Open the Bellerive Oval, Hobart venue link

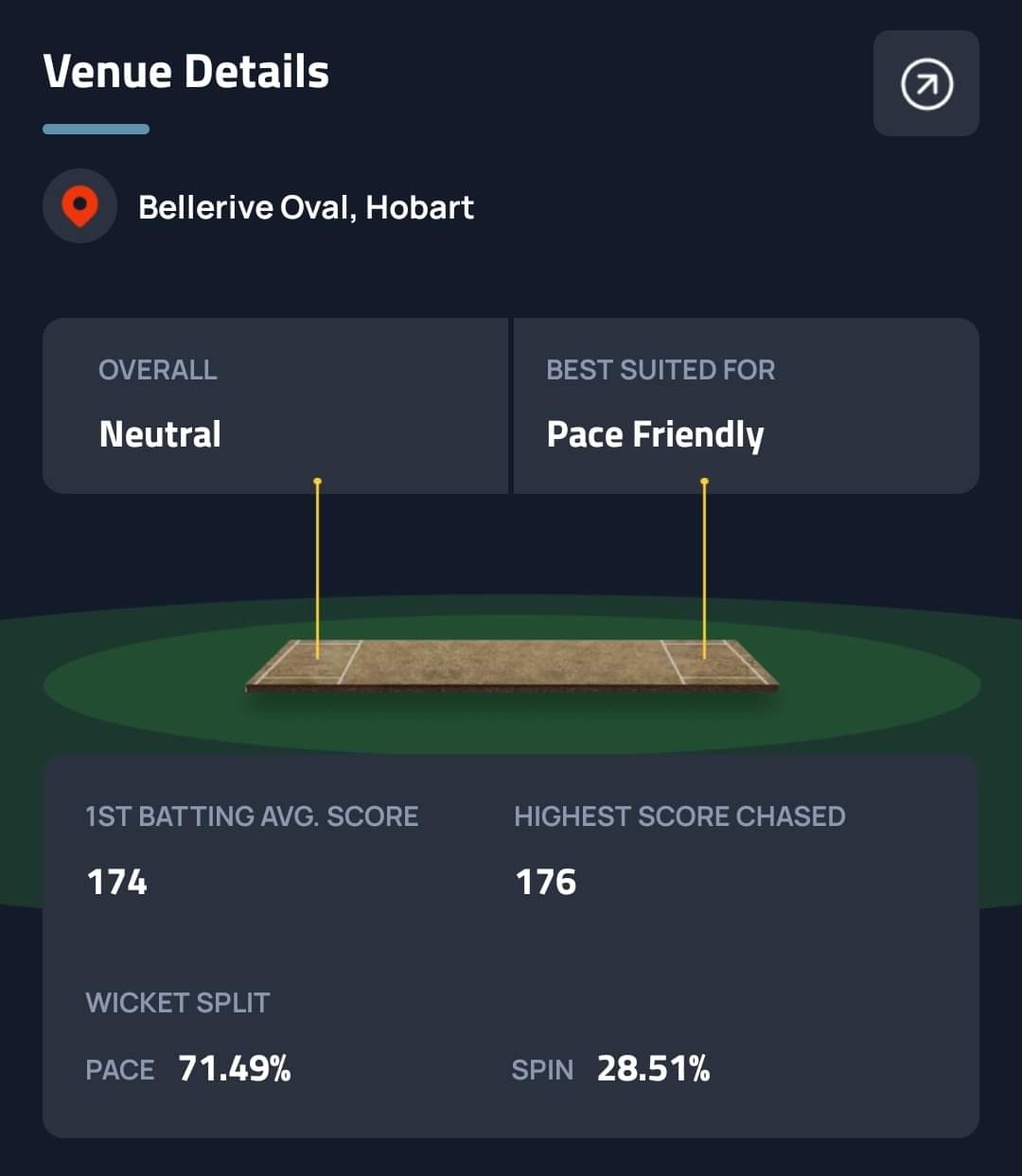click(306, 207)
